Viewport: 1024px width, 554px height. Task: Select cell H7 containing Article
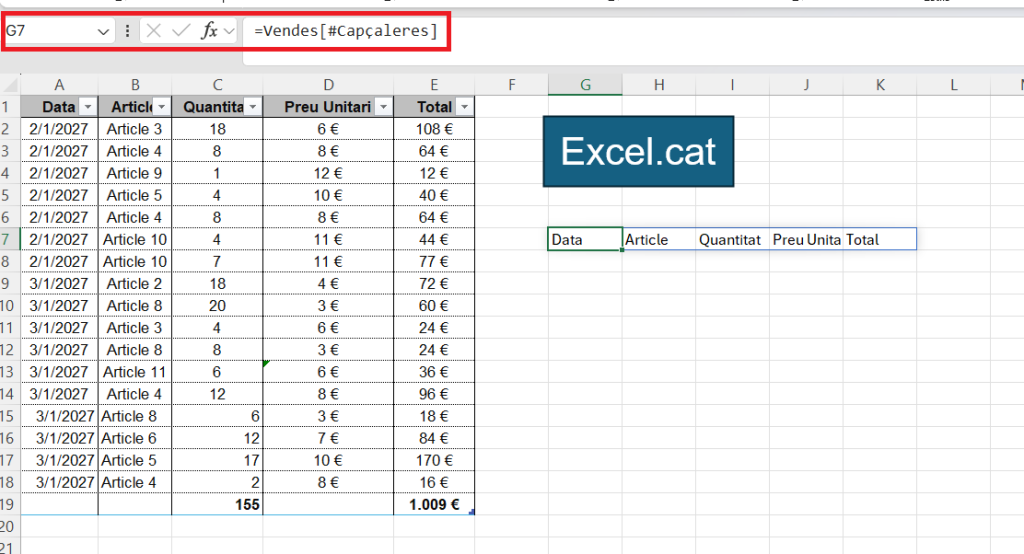659,239
